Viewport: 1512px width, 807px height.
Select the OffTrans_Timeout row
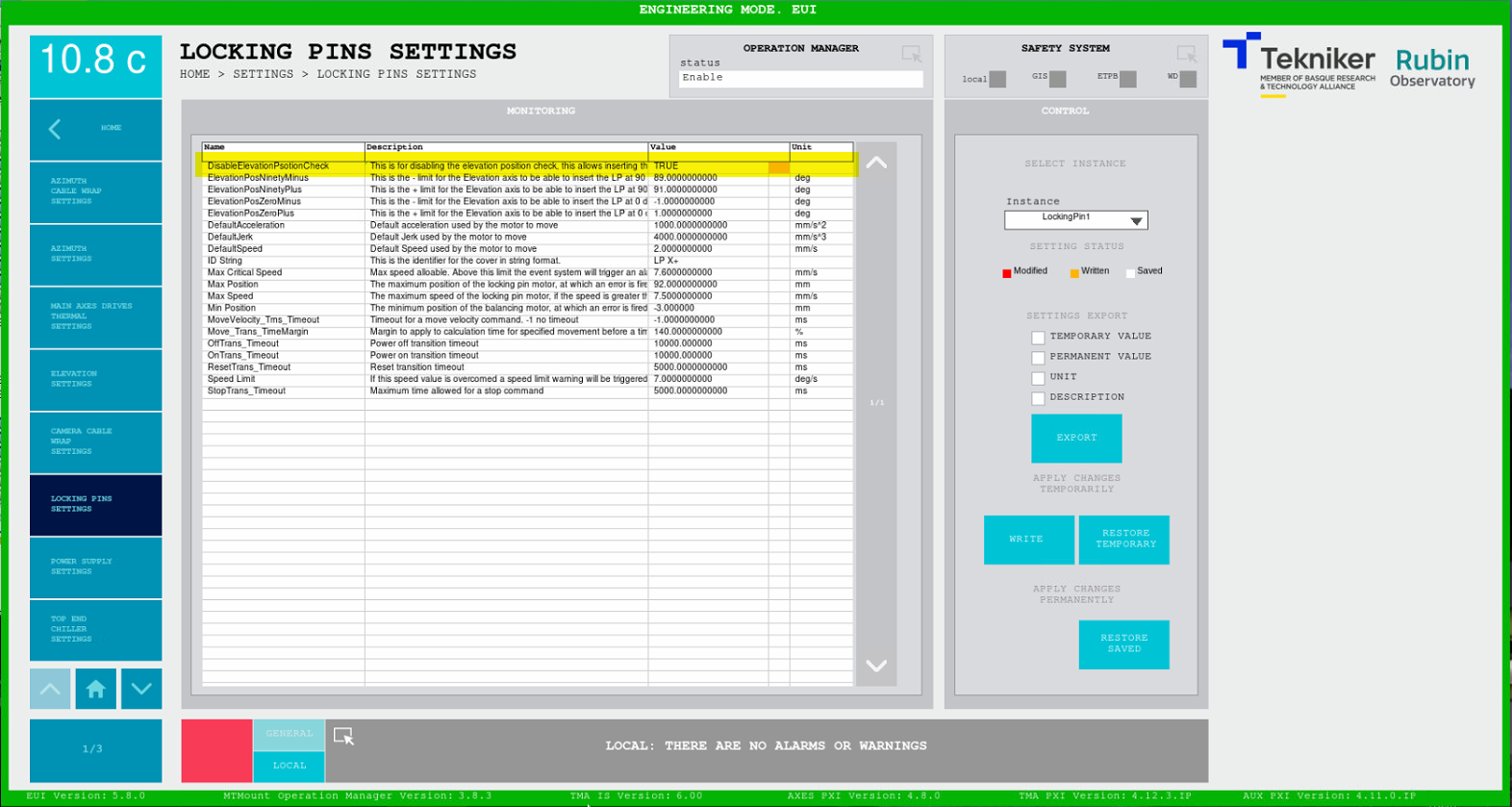527,343
